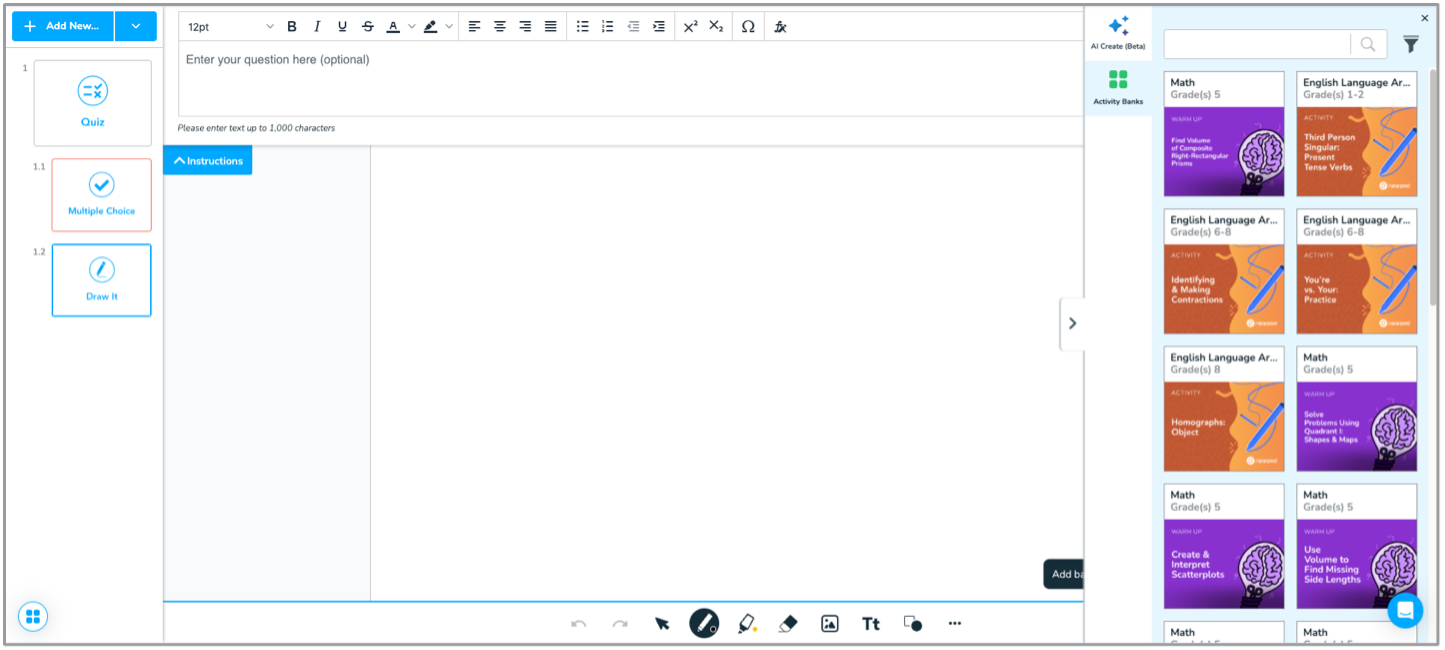The image size is (1445, 650).
Task: Select the pointer arrow tool
Action: (662, 624)
